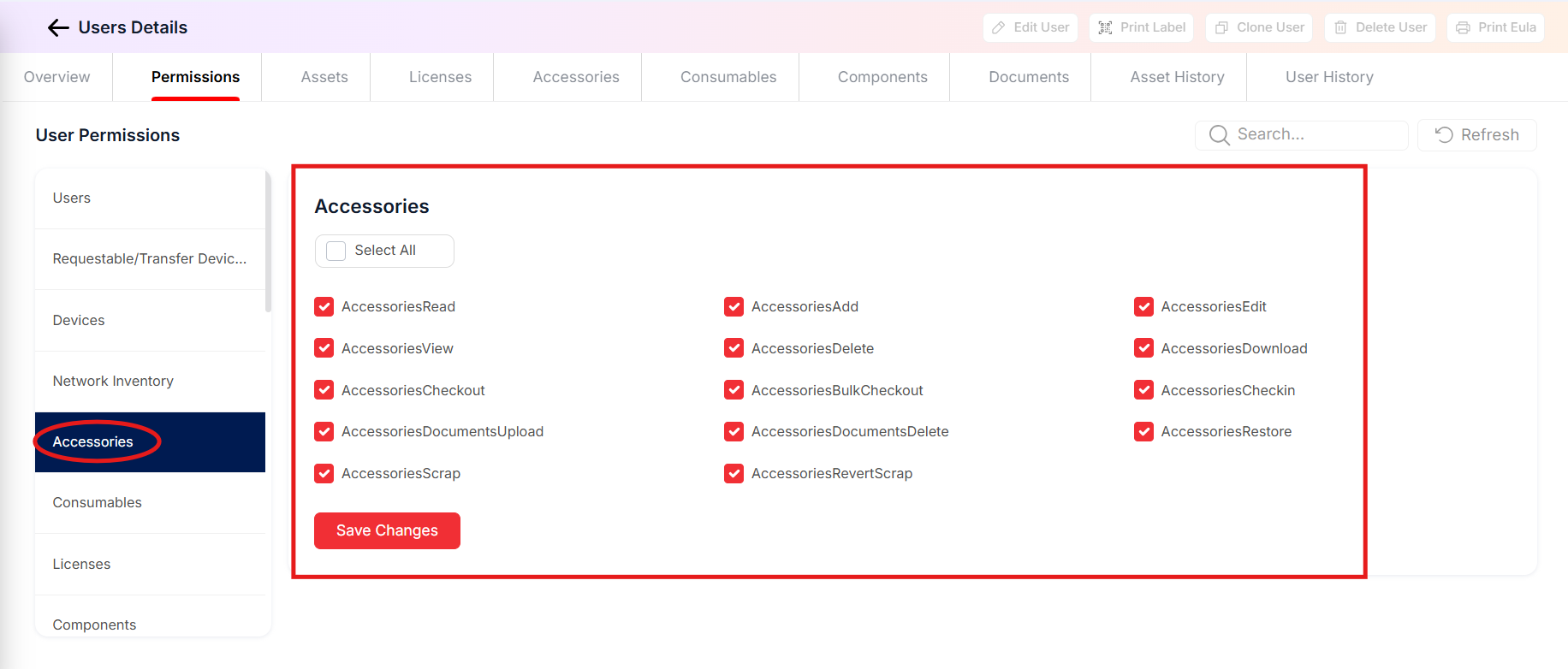Disable the AccessoriesDocumentsDelete permission
This screenshot has width=1568, height=669.
pos(734,431)
